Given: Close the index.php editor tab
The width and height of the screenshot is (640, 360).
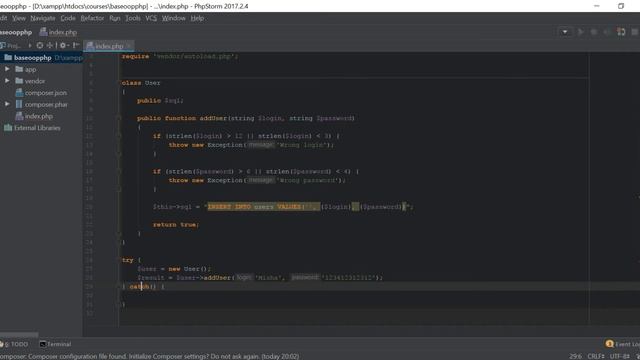Looking at the screenshot, I should 129,46.
